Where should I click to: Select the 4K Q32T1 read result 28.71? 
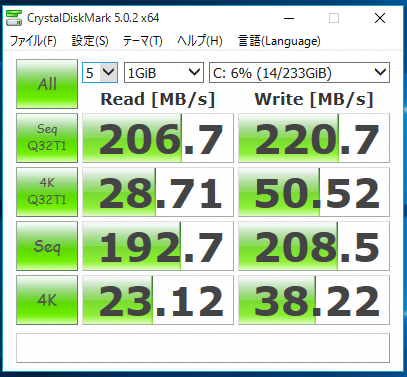158,192
